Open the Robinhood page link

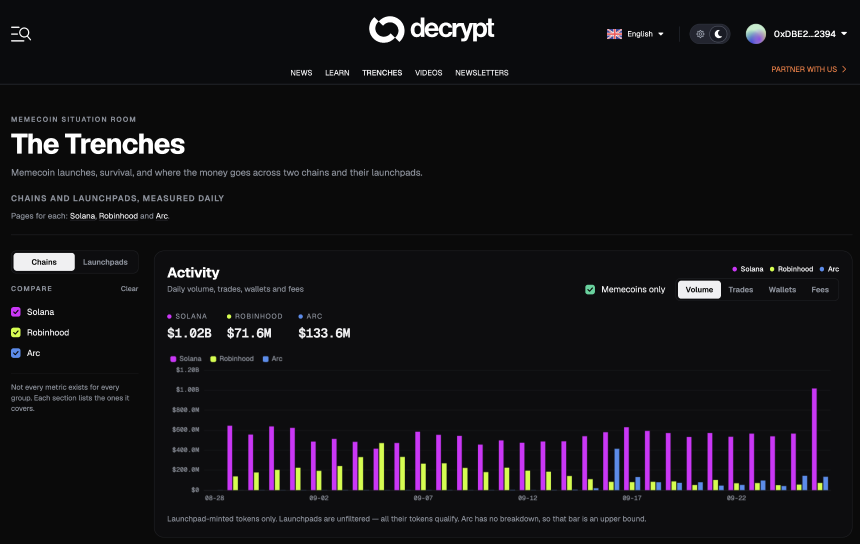pyautogui.click(x=118, y=216)
